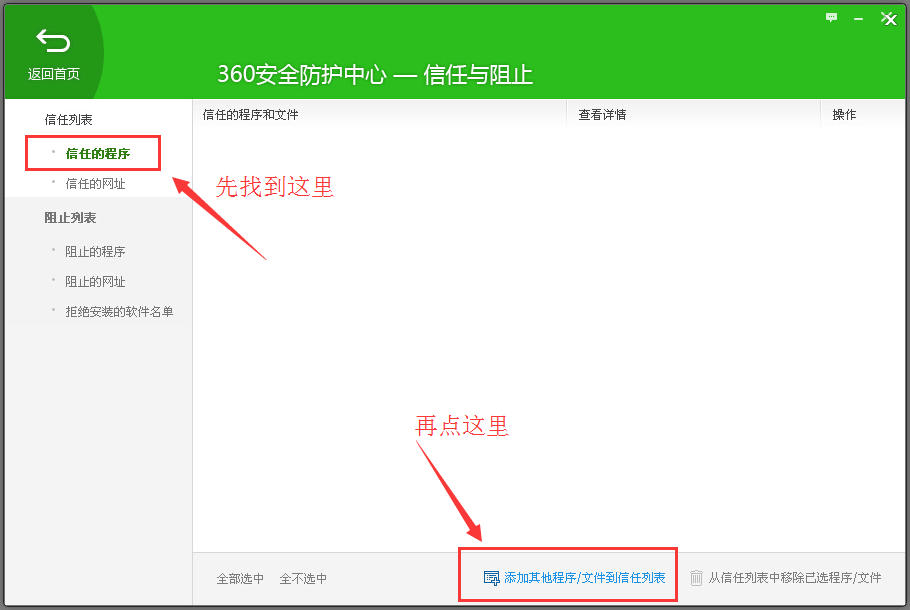Click the 操作 column header
The image size is (910, 610).
click(844, 115)
